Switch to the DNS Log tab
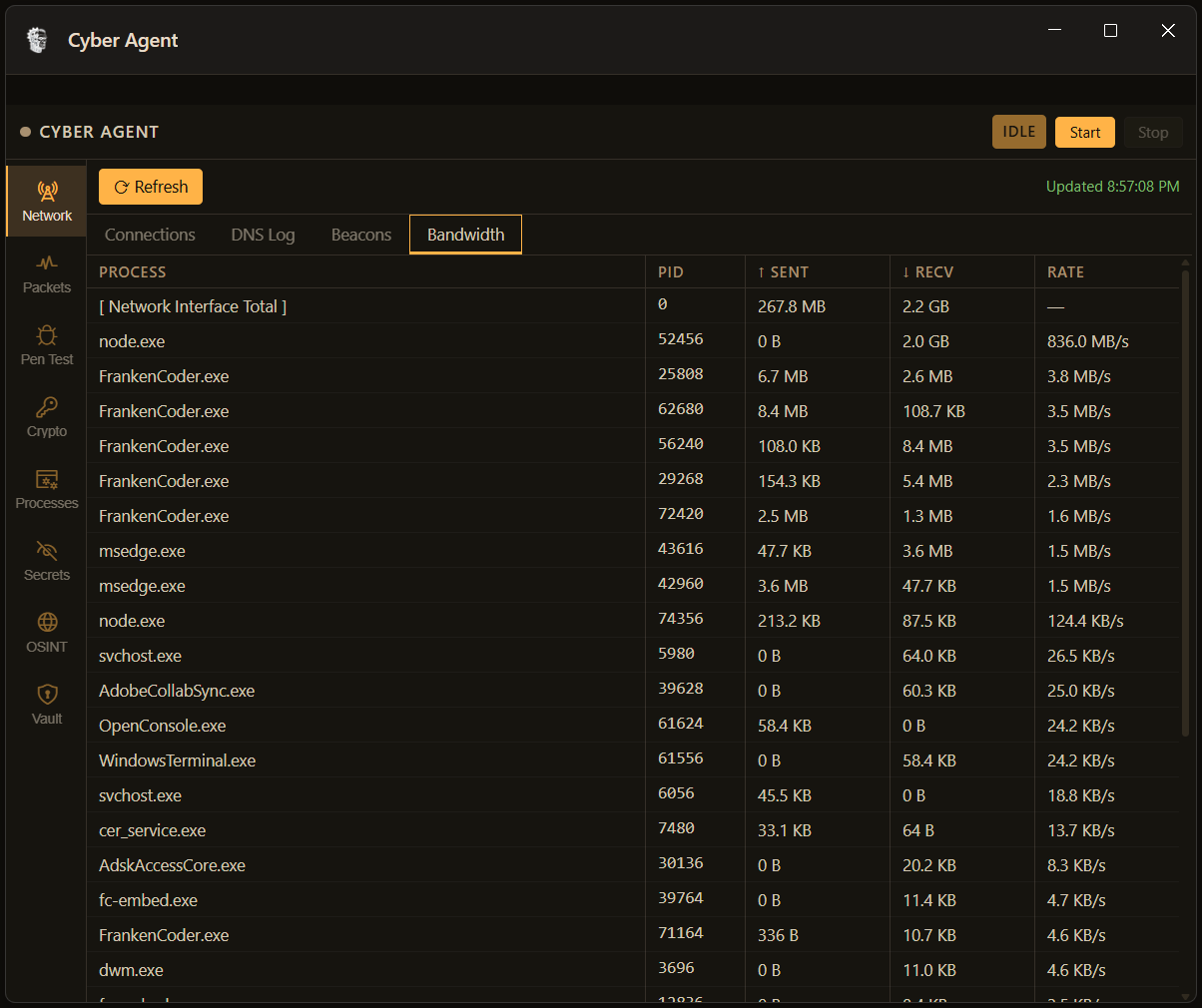Image resolution: width=1202 pixels, height=1008 pixels. pyautogui.click(x=263, y=235)
